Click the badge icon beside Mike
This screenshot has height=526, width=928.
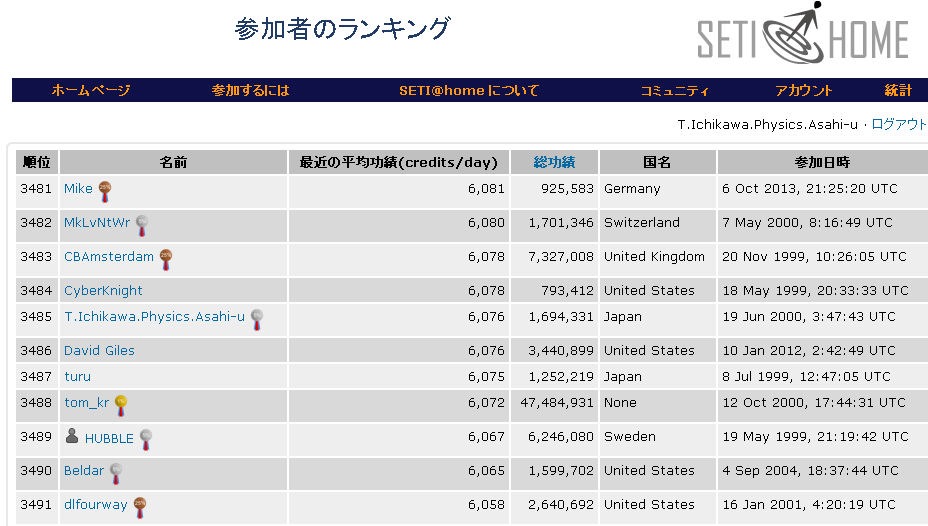(104, 189)
